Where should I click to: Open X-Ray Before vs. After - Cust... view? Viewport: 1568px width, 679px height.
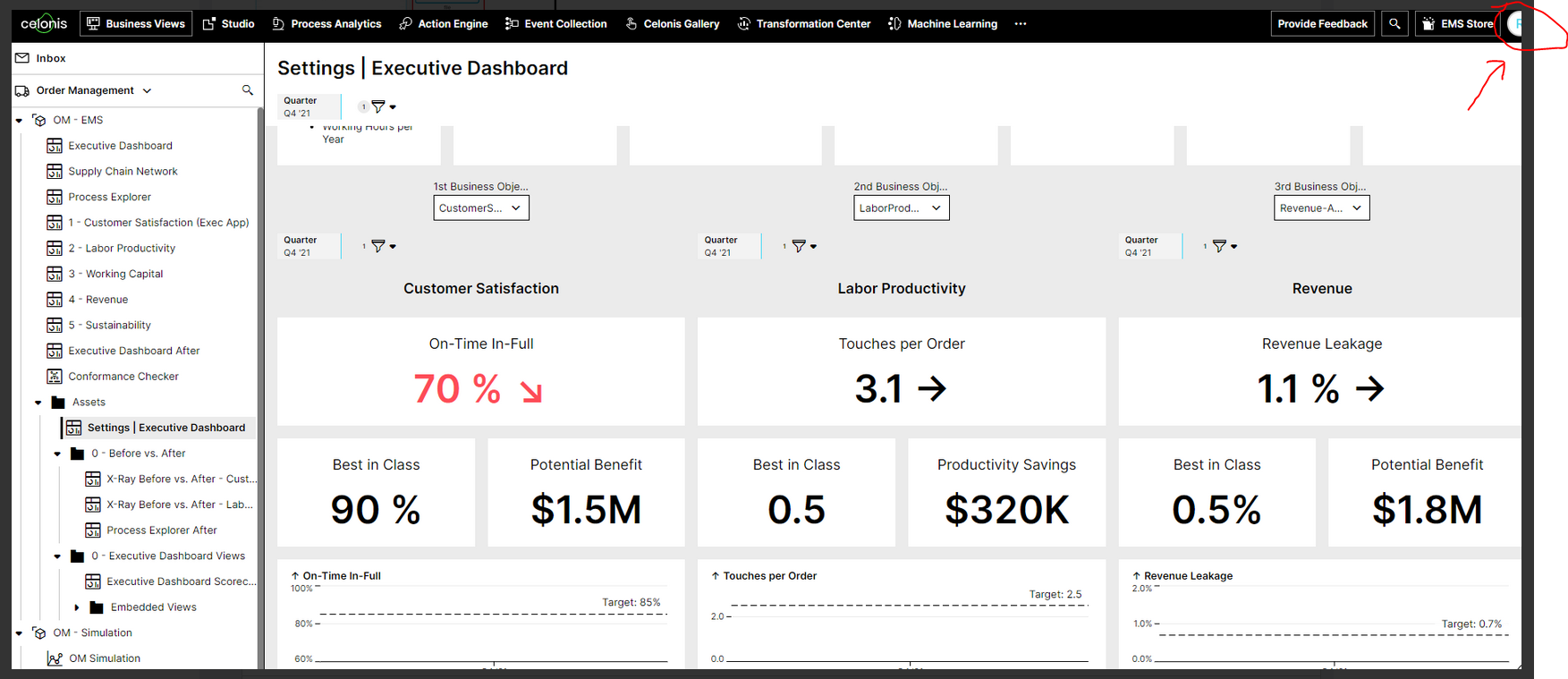click(182, 480)
